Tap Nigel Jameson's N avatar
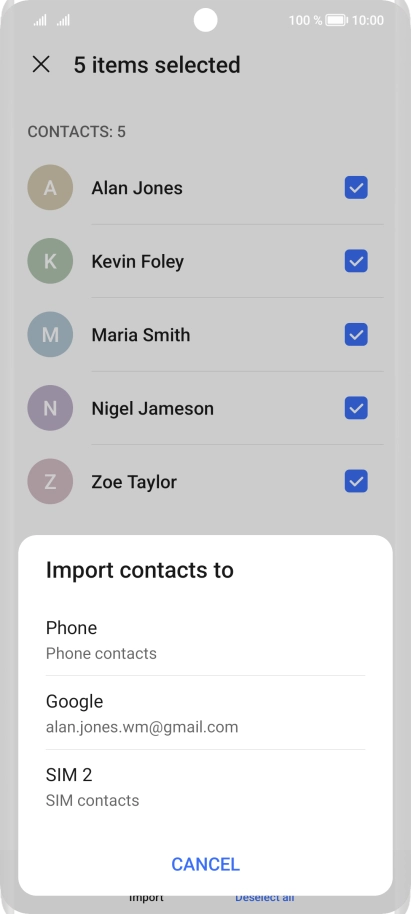411x914 pixels. click(x=50, y=408)
